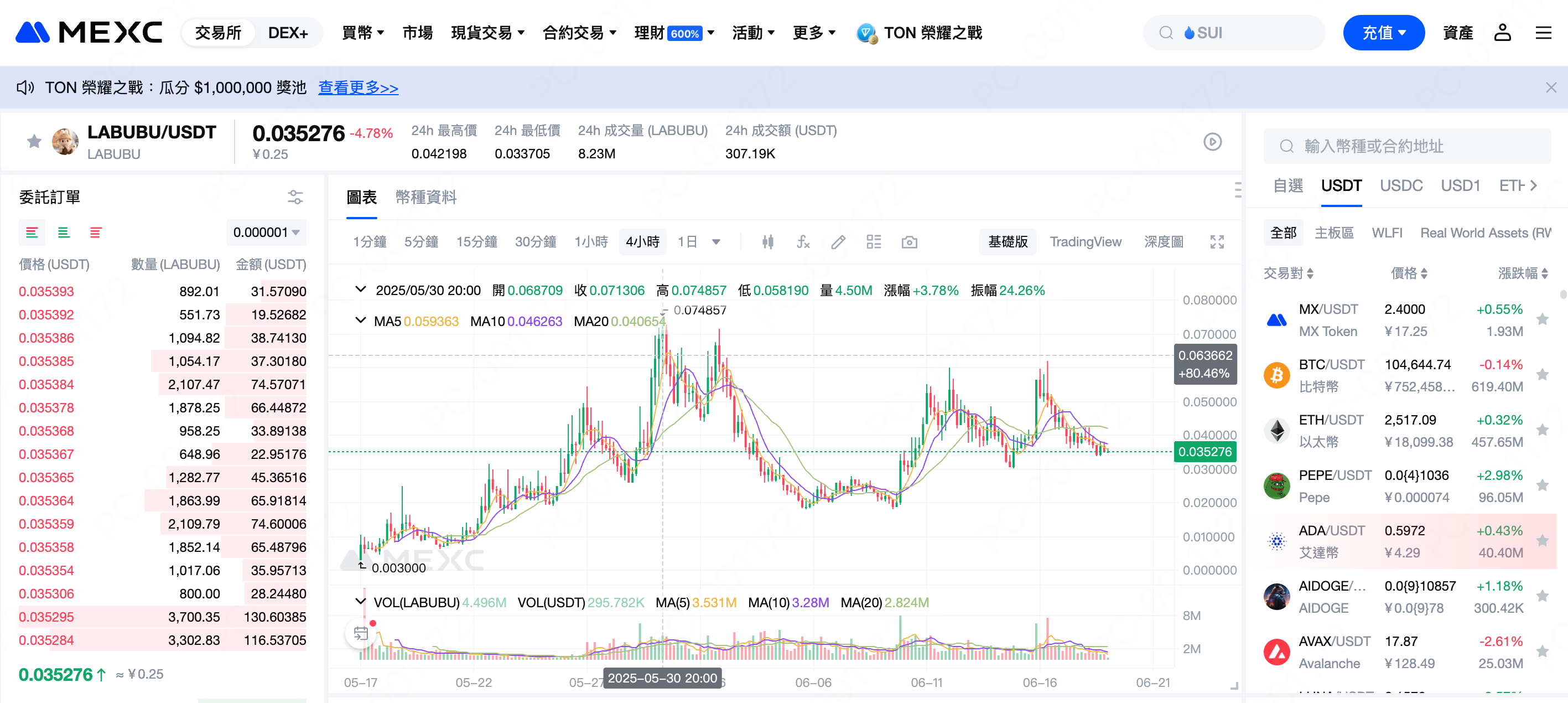The image size is (1568, 703).
Task: Open the user account profile icon
Action: [1502, 32]
